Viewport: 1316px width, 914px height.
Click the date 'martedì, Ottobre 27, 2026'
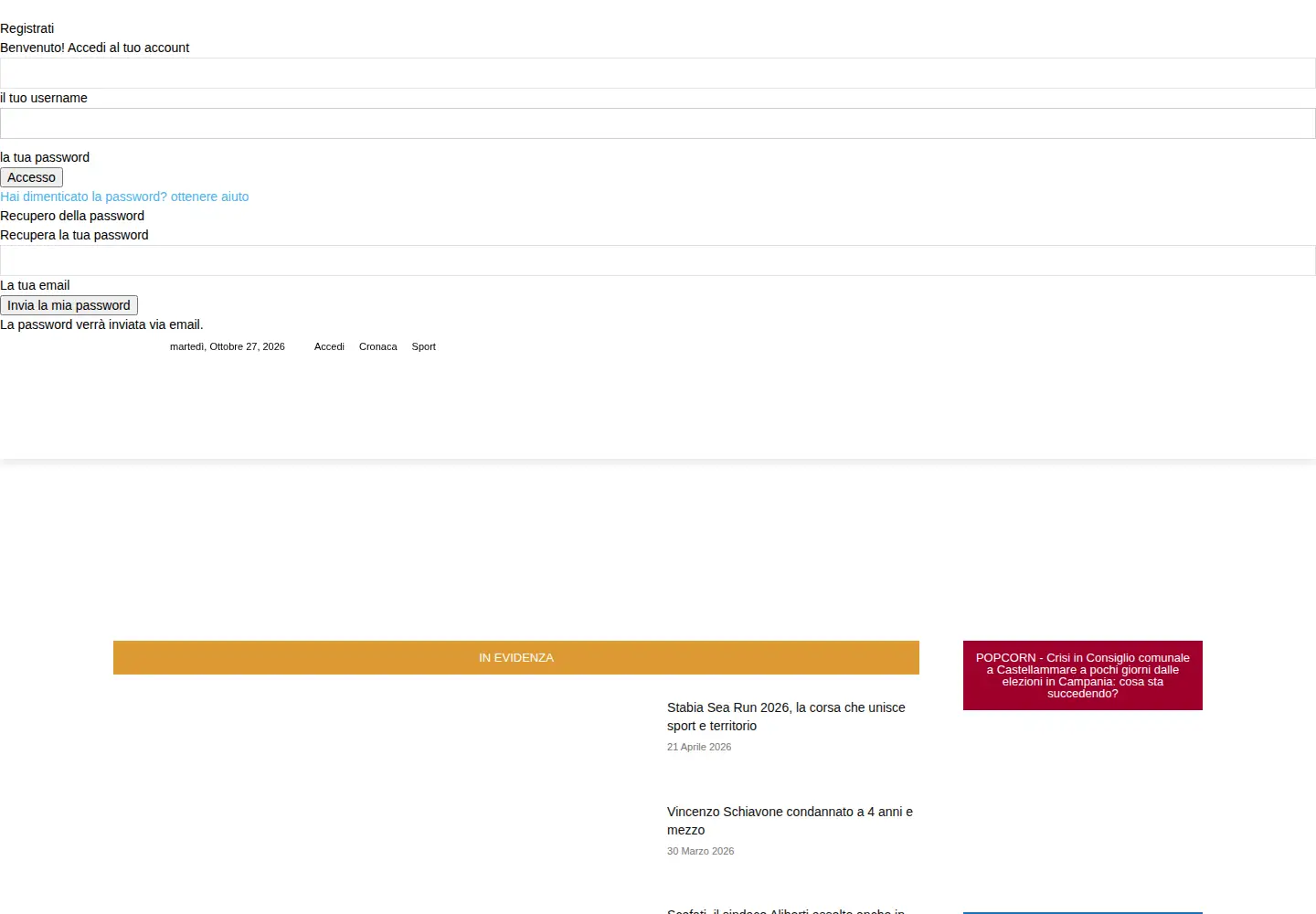[x=228, y=346]
